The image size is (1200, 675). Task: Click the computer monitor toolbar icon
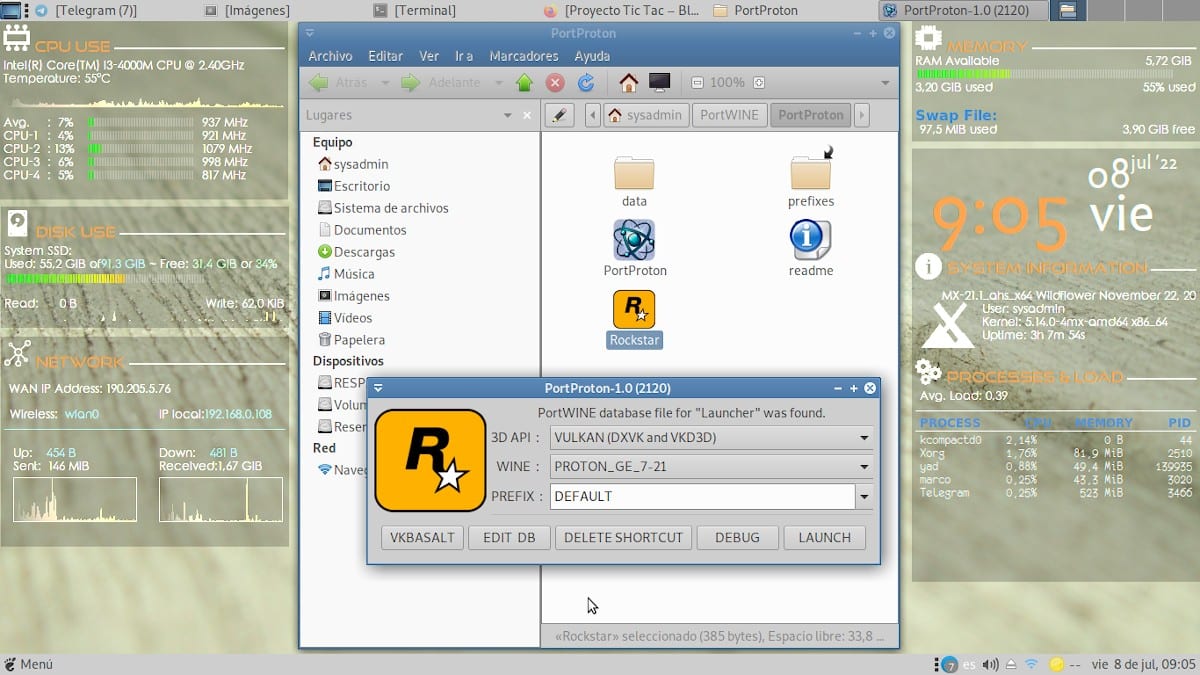[x=659, y=83]
